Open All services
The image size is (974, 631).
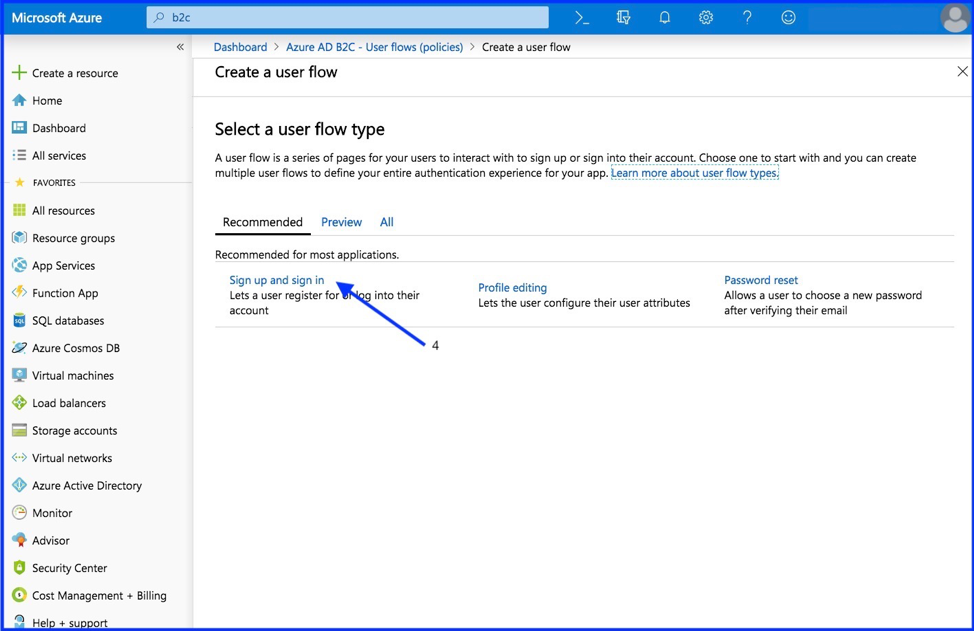click(x=59, y=155)
